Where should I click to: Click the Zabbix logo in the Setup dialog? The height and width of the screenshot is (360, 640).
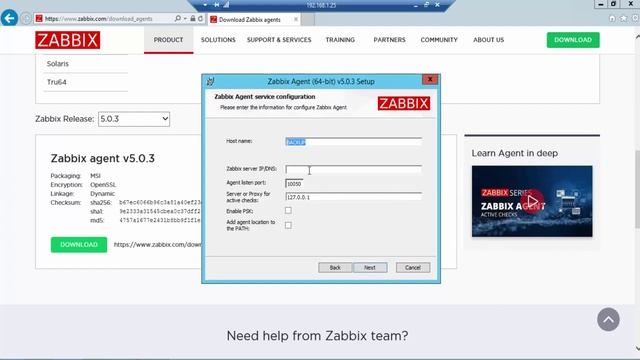[404, 103]
